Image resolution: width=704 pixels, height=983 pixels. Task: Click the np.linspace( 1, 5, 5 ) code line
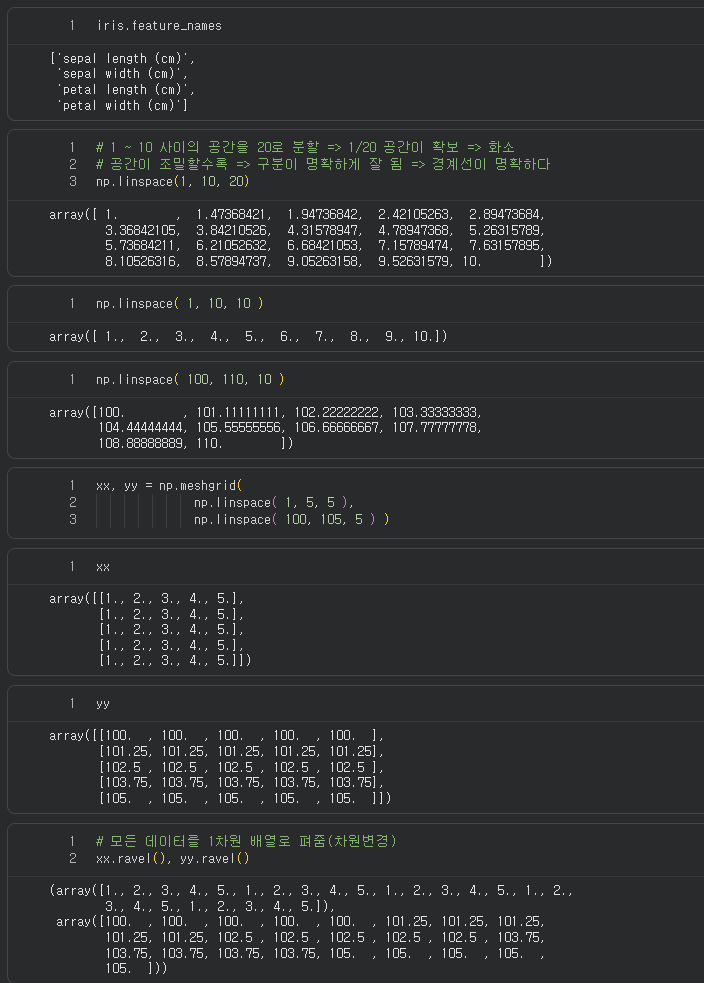point(274,503)
